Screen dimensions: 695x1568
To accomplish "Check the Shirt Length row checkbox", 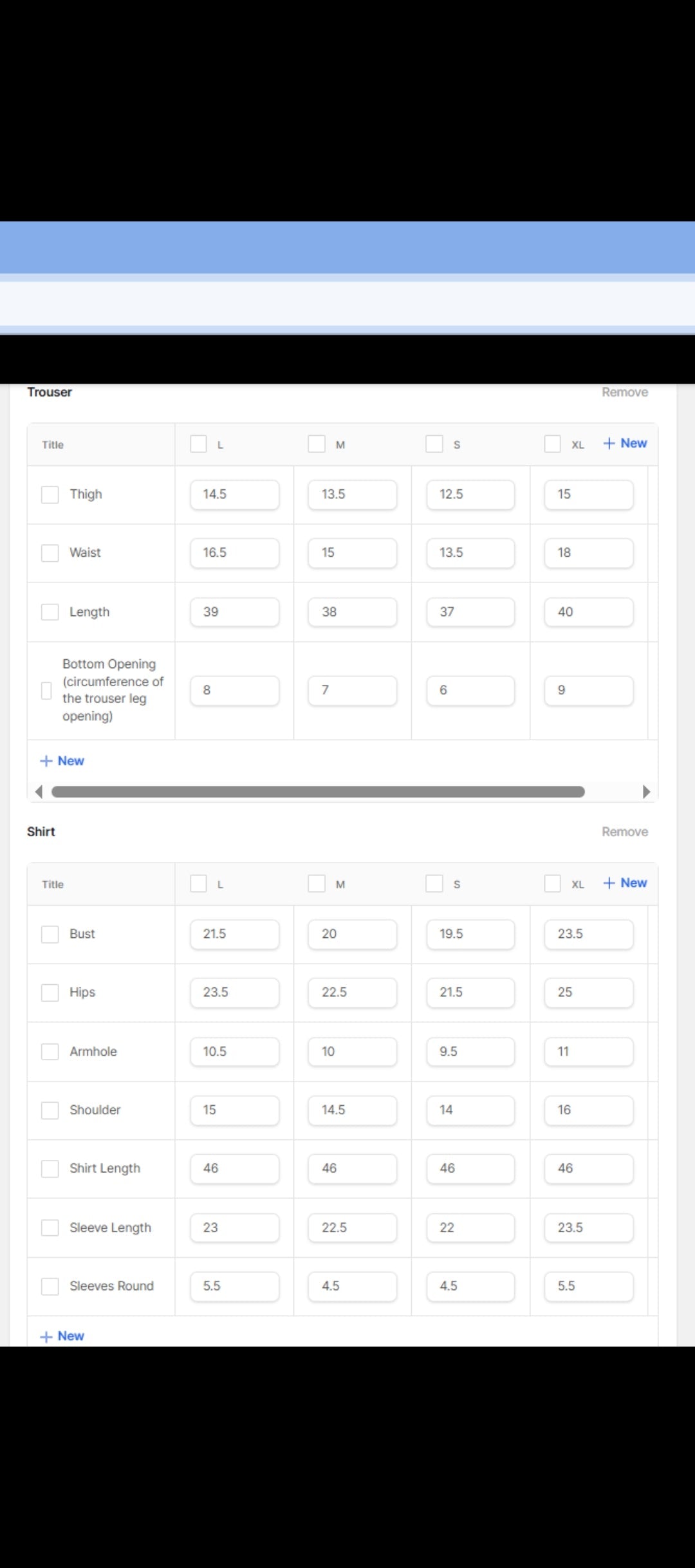I will point(50,1168).
